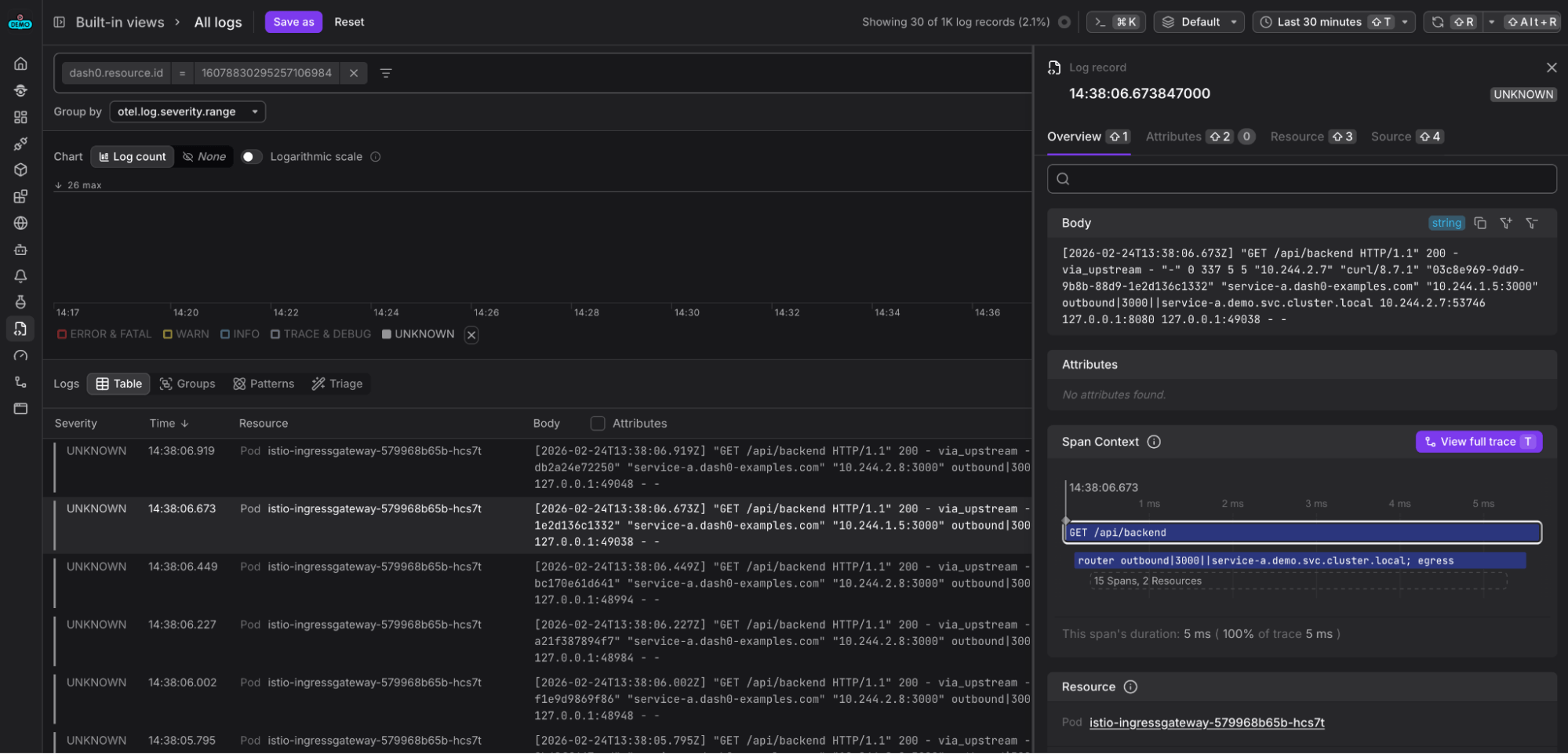Click Save as button
The height and width of the screenshot is (754, 1568).
(x=293, y=22)
